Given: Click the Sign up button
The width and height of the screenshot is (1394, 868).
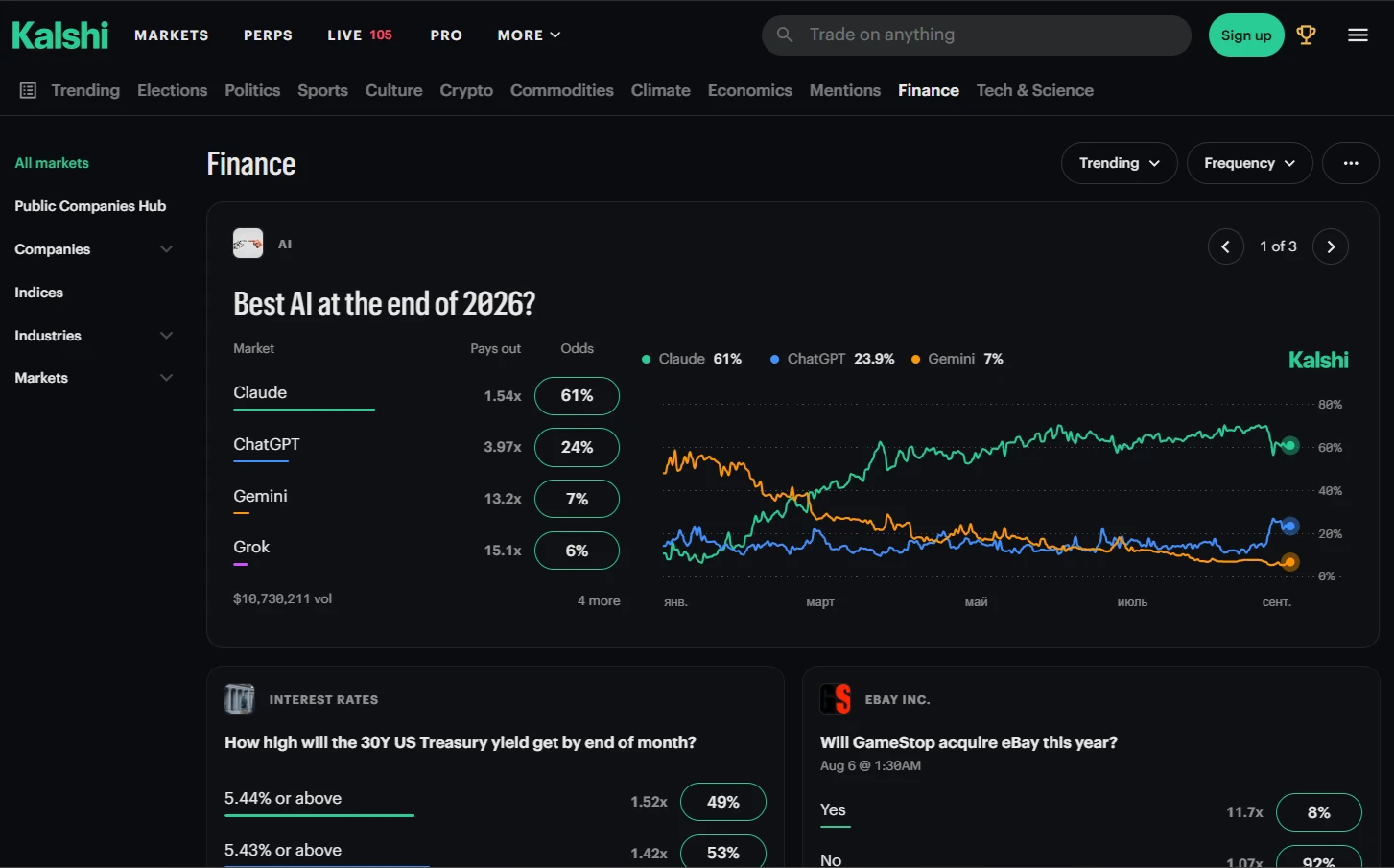Looking at the screenshot, I should (x=1246, y=35).
